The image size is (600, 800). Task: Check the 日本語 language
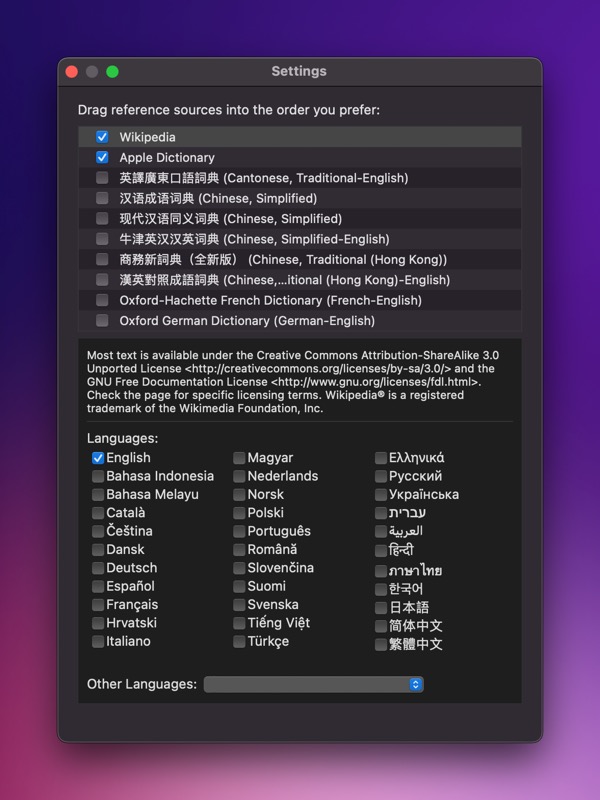(381, 608)
